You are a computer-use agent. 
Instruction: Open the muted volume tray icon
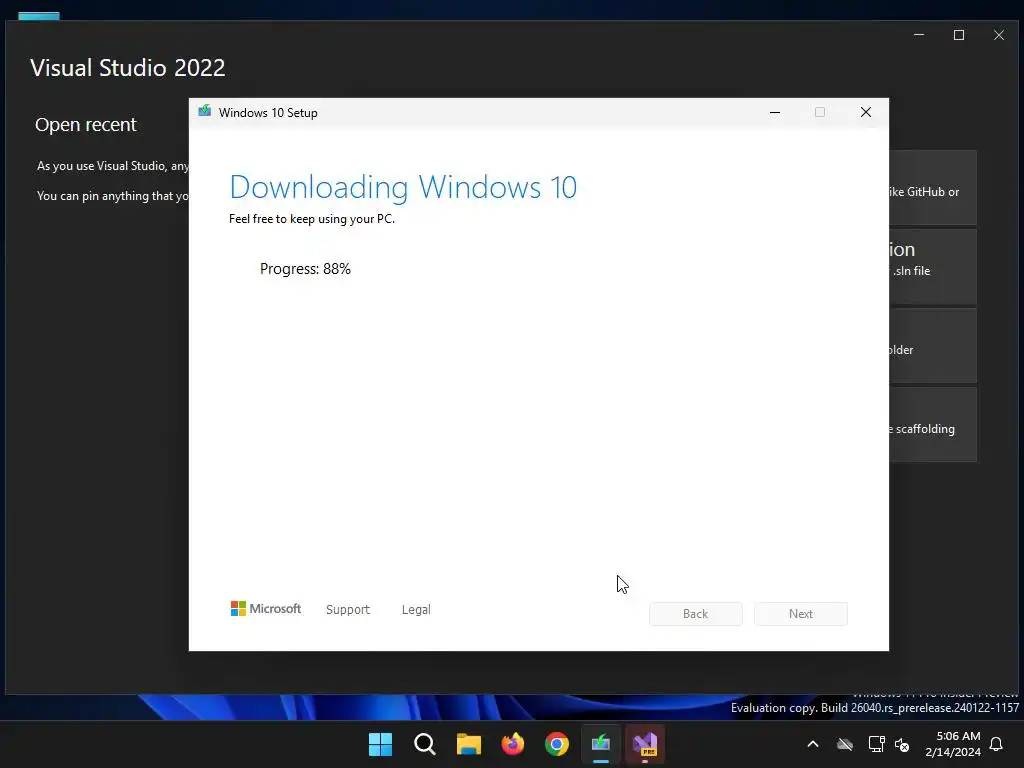tap(903, 744)
